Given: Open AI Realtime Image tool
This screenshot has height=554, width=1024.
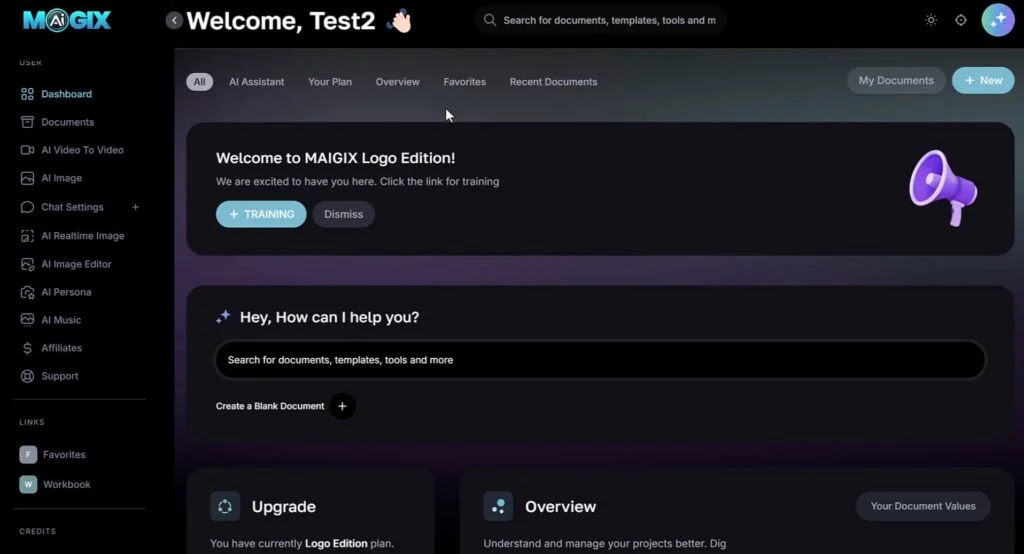Looking at the screenshot, I should click(82, 236).
